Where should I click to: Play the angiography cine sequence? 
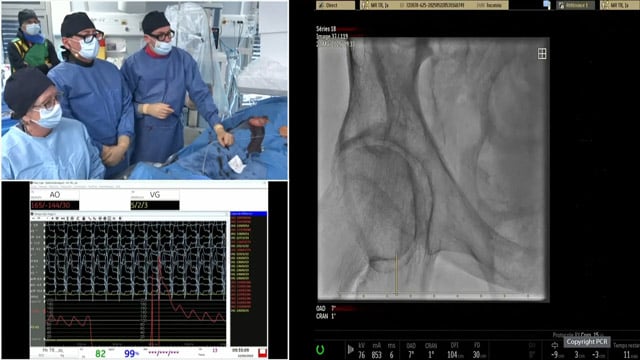[350, 350]
